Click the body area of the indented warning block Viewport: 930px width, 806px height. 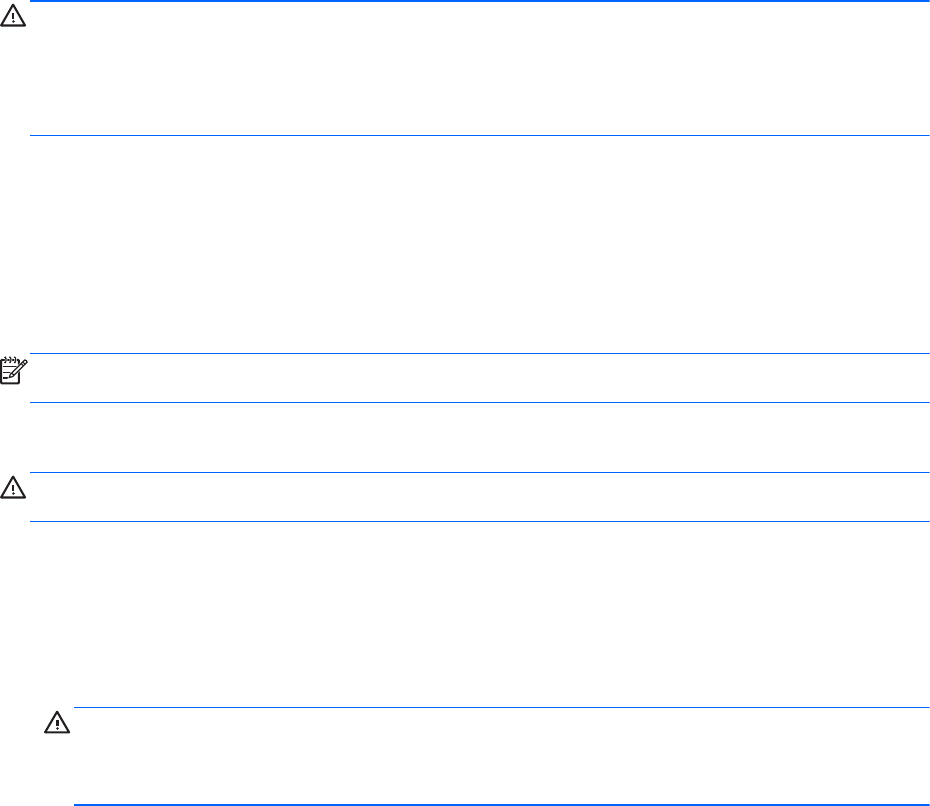tap(500, 756)
